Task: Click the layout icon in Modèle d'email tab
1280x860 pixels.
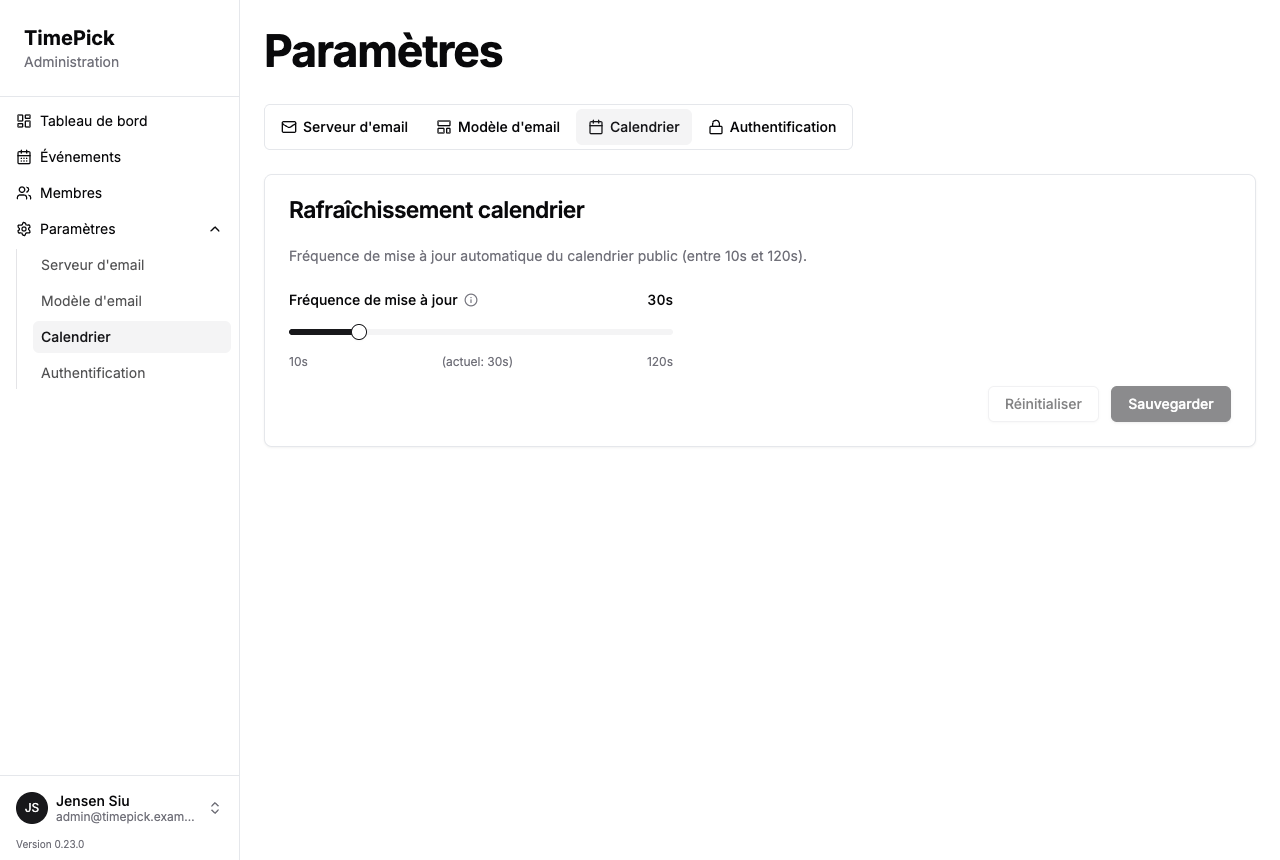Action: coord(444,127)
